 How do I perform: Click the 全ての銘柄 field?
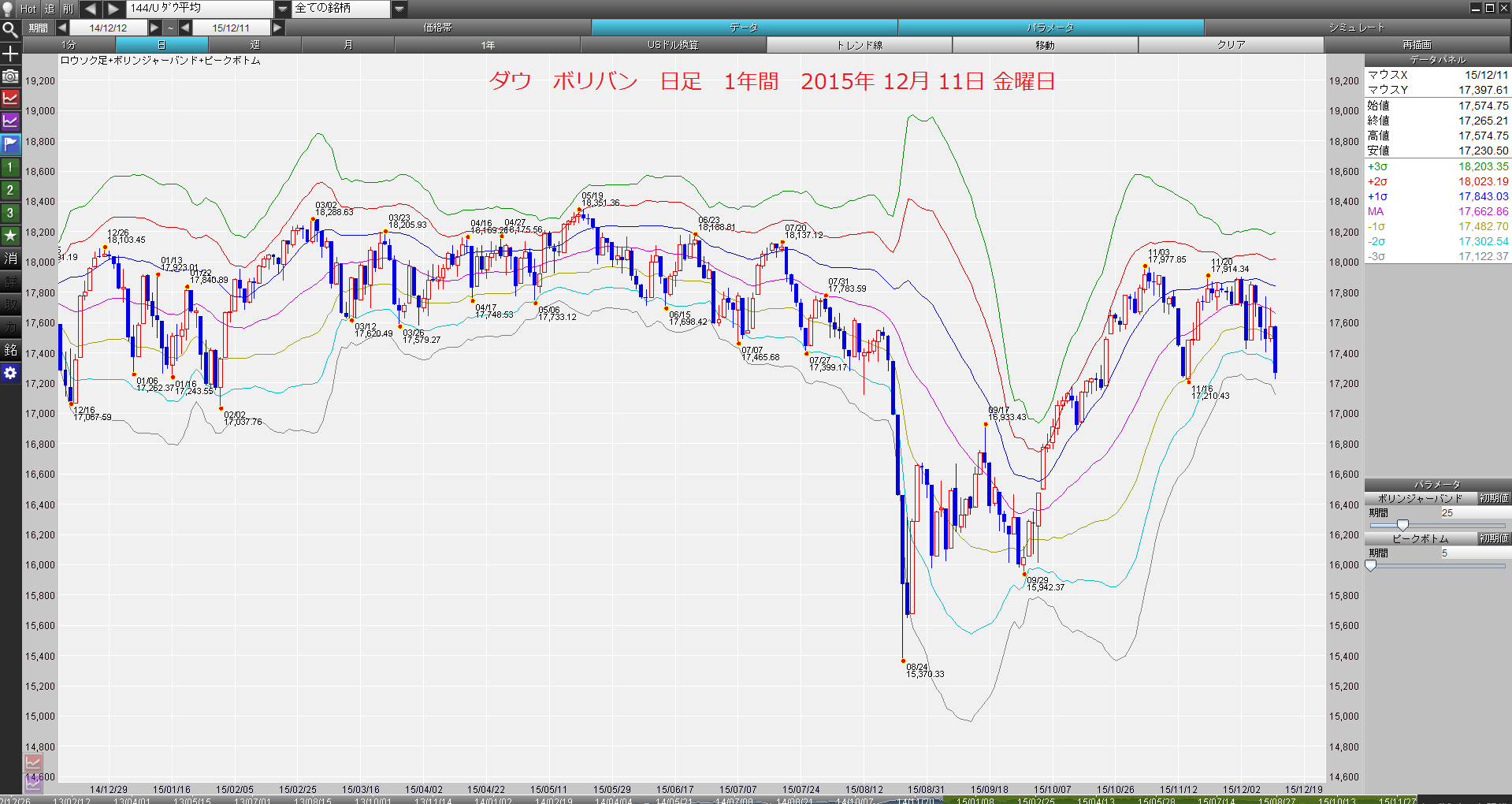342,9
